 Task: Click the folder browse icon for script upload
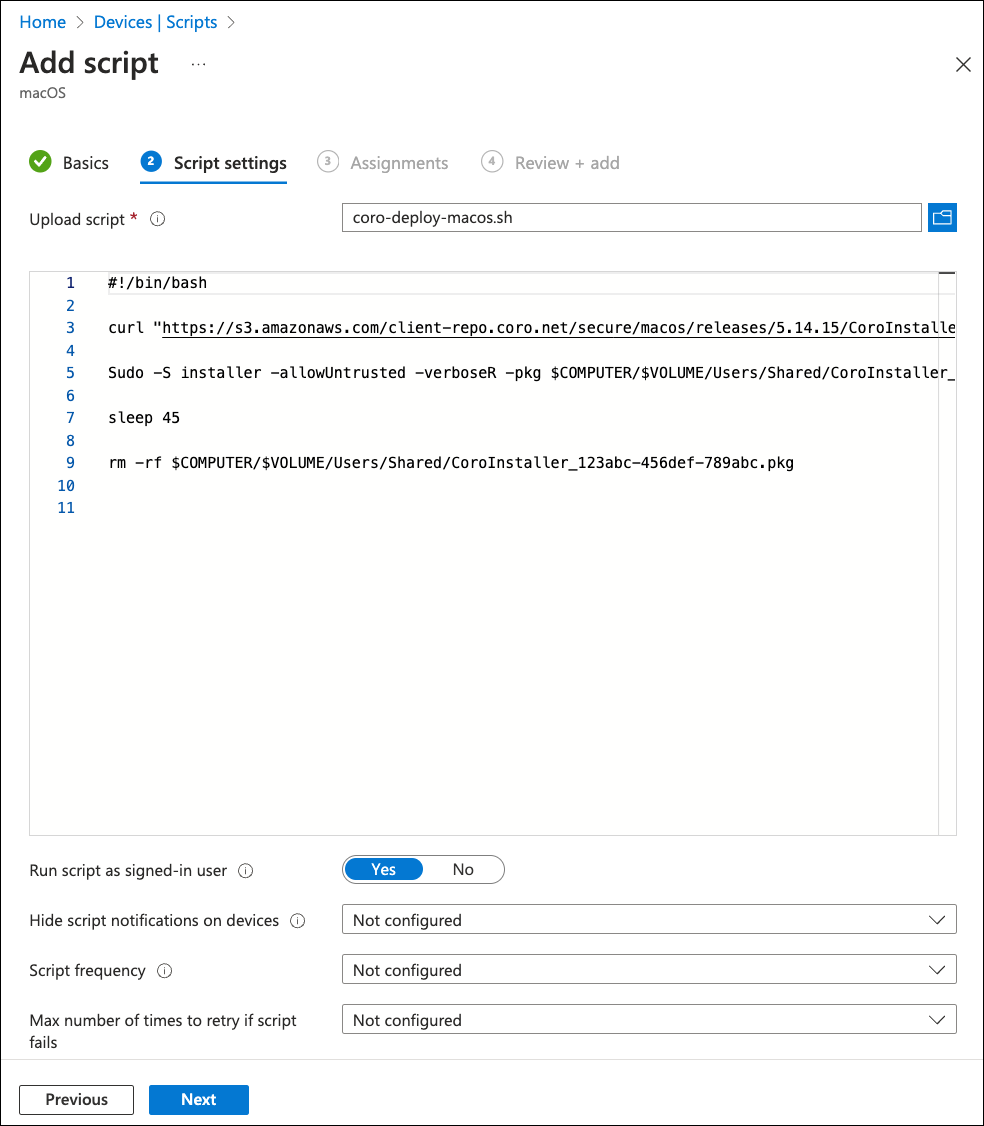click(x=942, y=217)
